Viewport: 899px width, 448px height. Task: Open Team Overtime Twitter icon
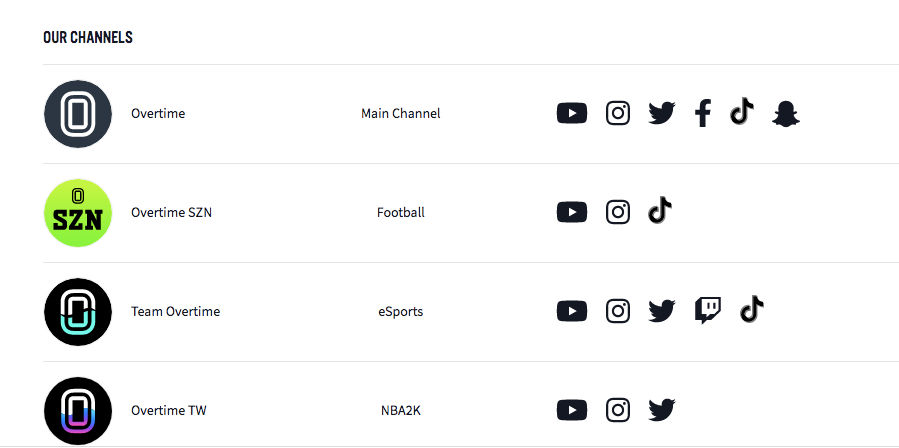(661, 311)
